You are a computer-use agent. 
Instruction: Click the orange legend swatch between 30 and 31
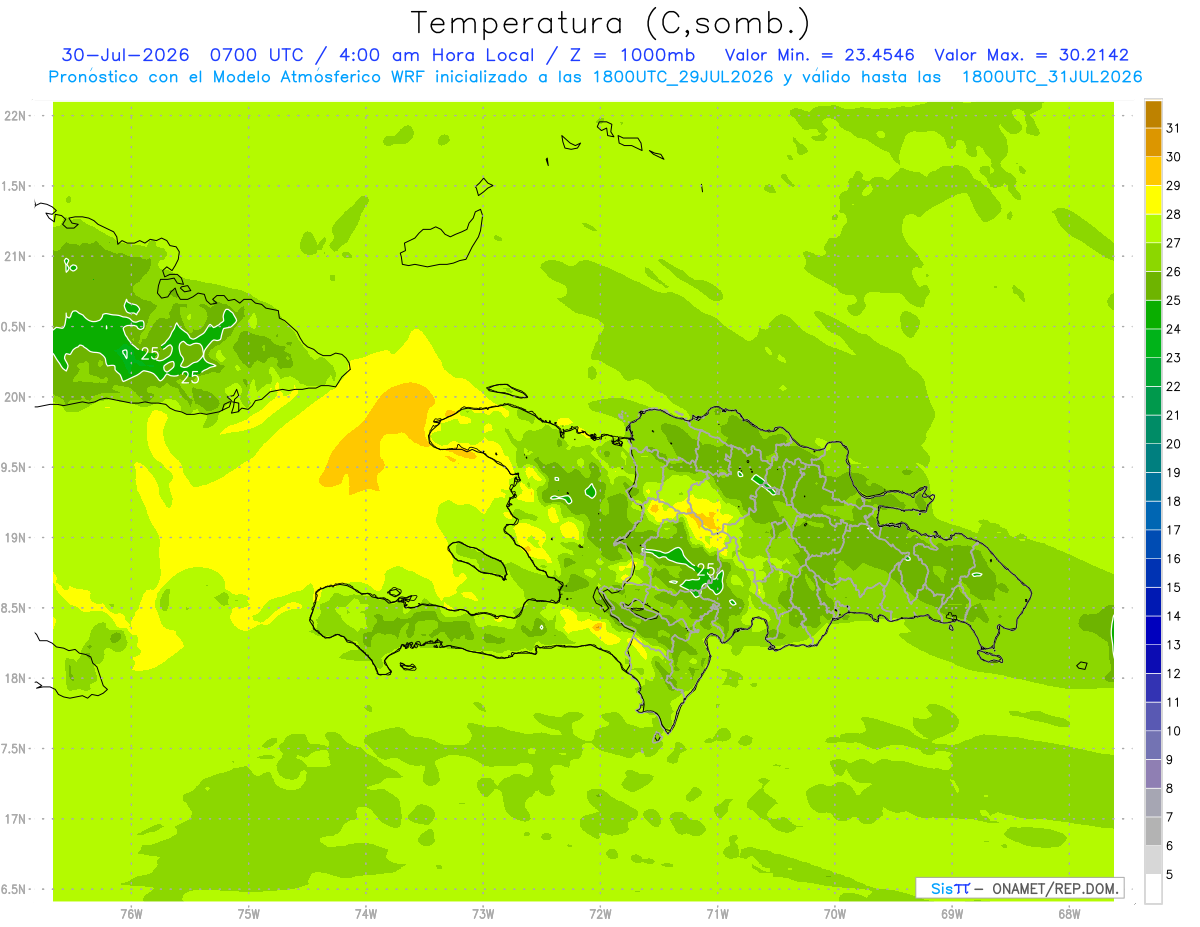pos(1153,143)
